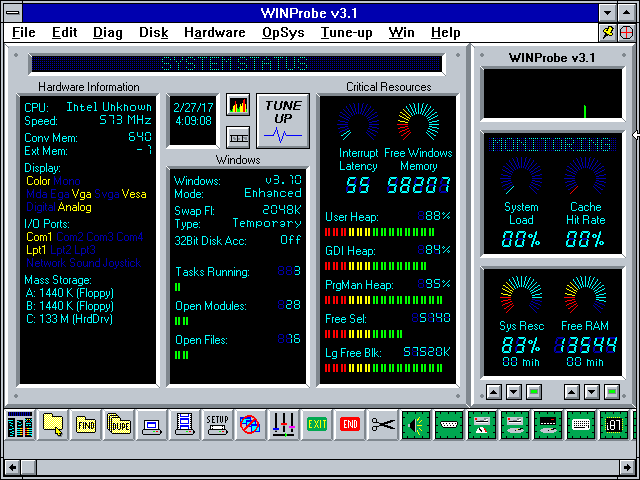Click the horizontal scrollbar right arrow

point(627,467)
